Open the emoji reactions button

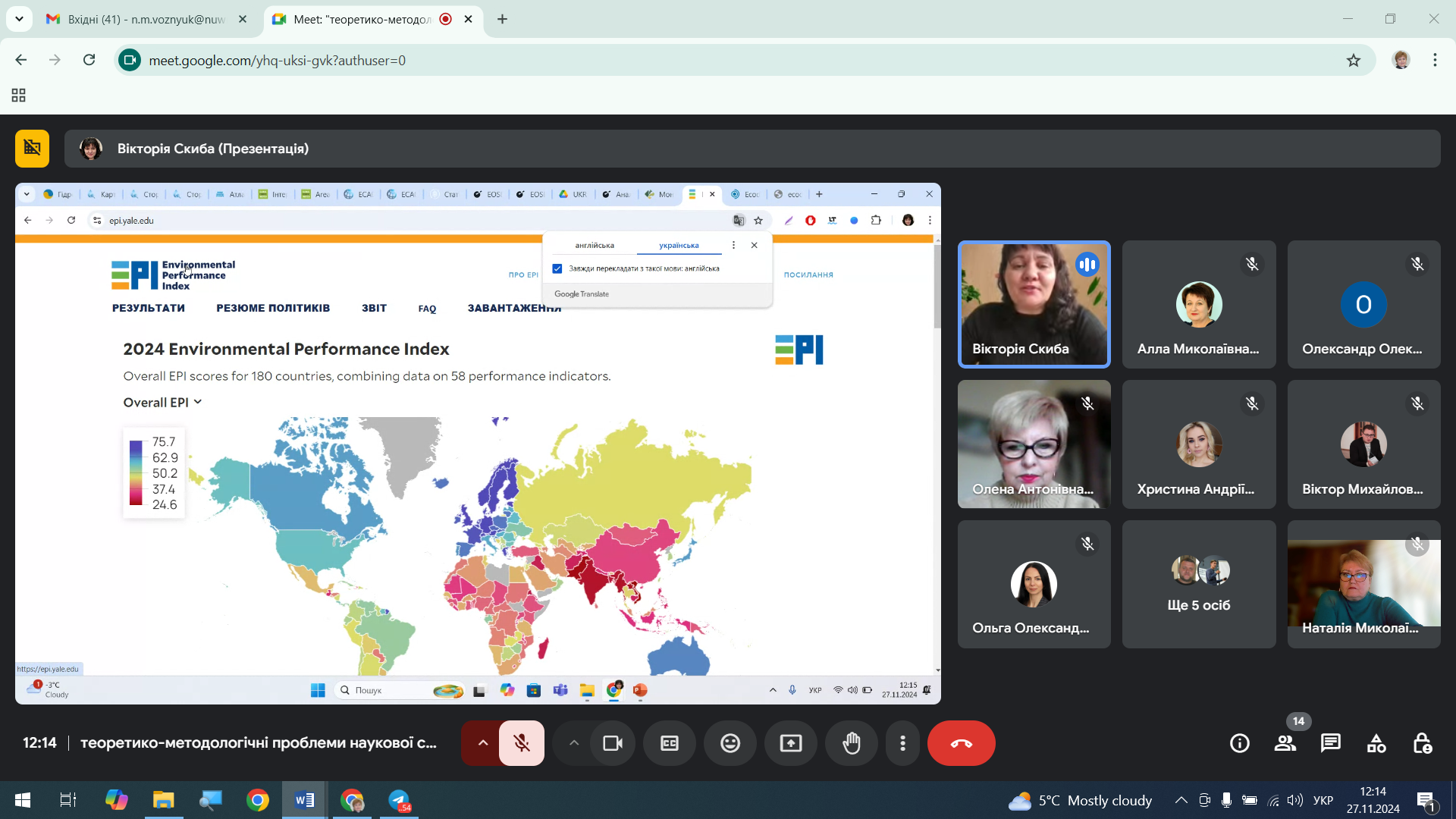pyautogui.click(x=730, y=743)
